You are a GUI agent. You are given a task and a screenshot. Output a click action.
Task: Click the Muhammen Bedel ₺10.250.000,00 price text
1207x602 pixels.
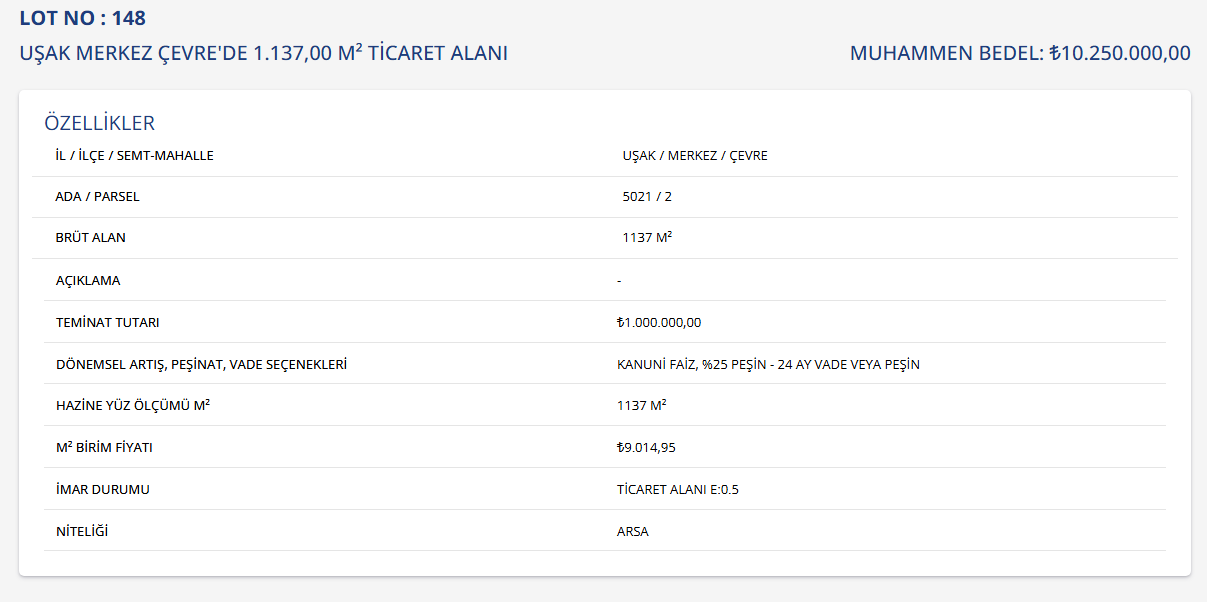tap(1020, 53)
